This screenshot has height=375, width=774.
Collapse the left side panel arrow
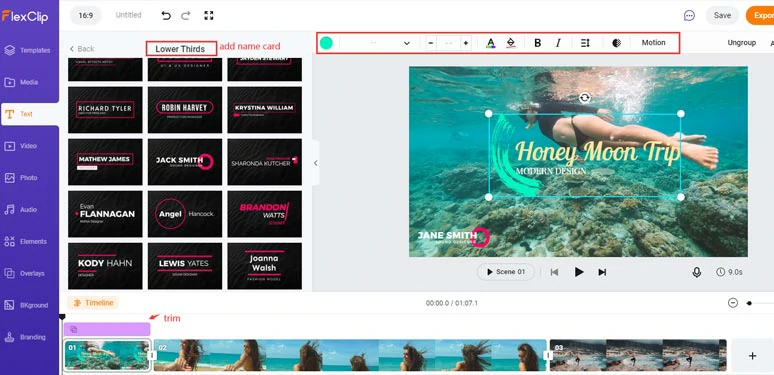[315, 163]
